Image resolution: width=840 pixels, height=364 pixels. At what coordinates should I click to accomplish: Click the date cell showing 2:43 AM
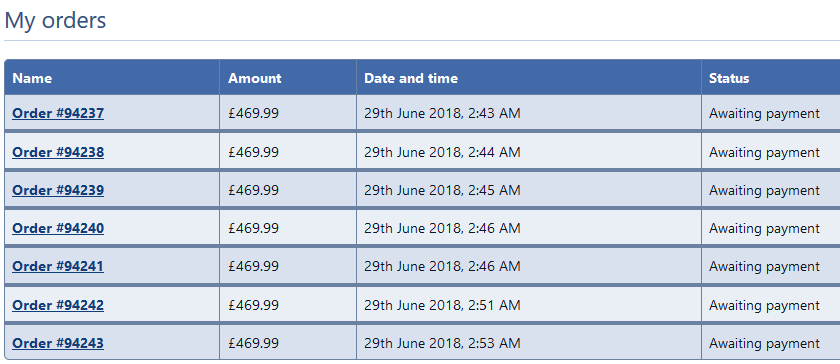click(442, 114)
